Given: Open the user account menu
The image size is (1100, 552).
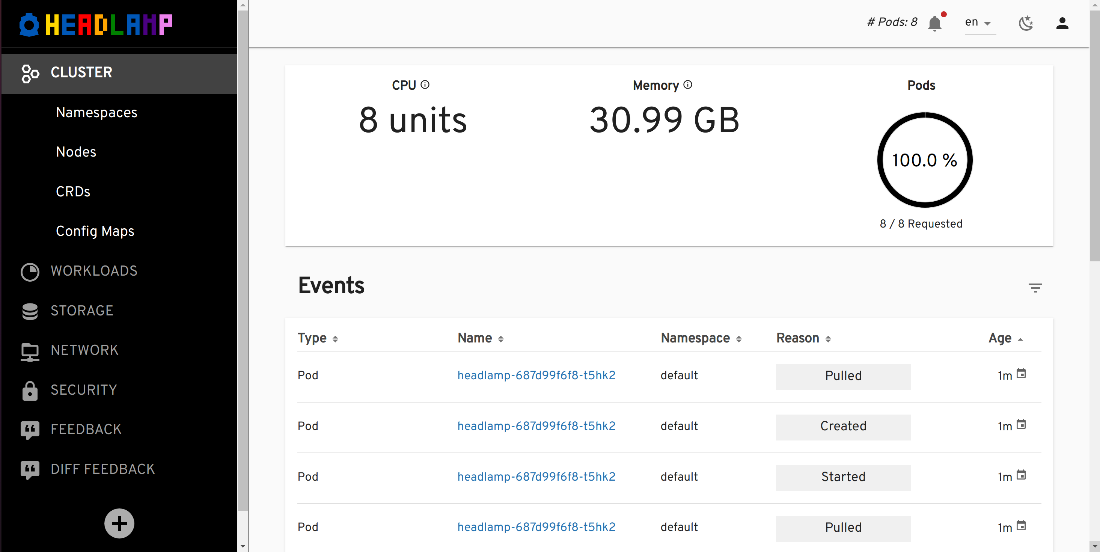Looking at the screenshot, I should point(1062,23).
